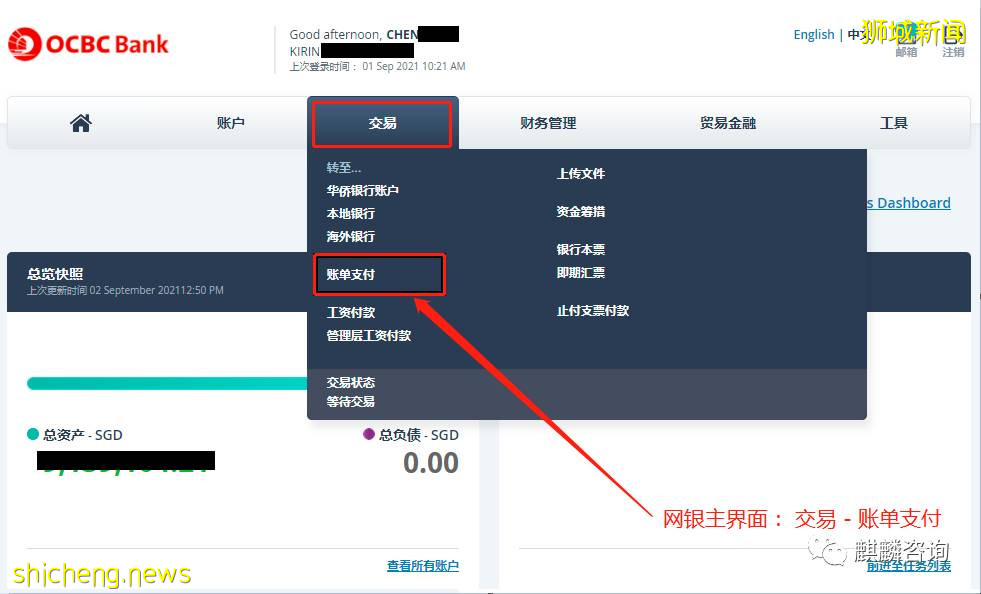
Task: Click the 总览快照 panel header
Action: tap(58, 273)
